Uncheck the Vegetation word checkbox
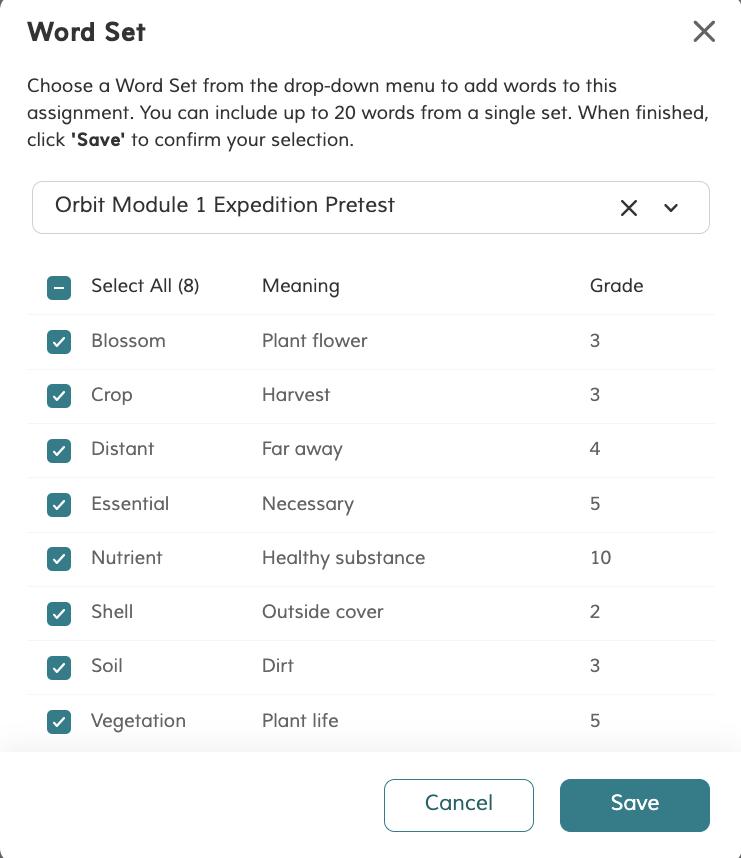The image size is (741, 858). click(59, 721)
